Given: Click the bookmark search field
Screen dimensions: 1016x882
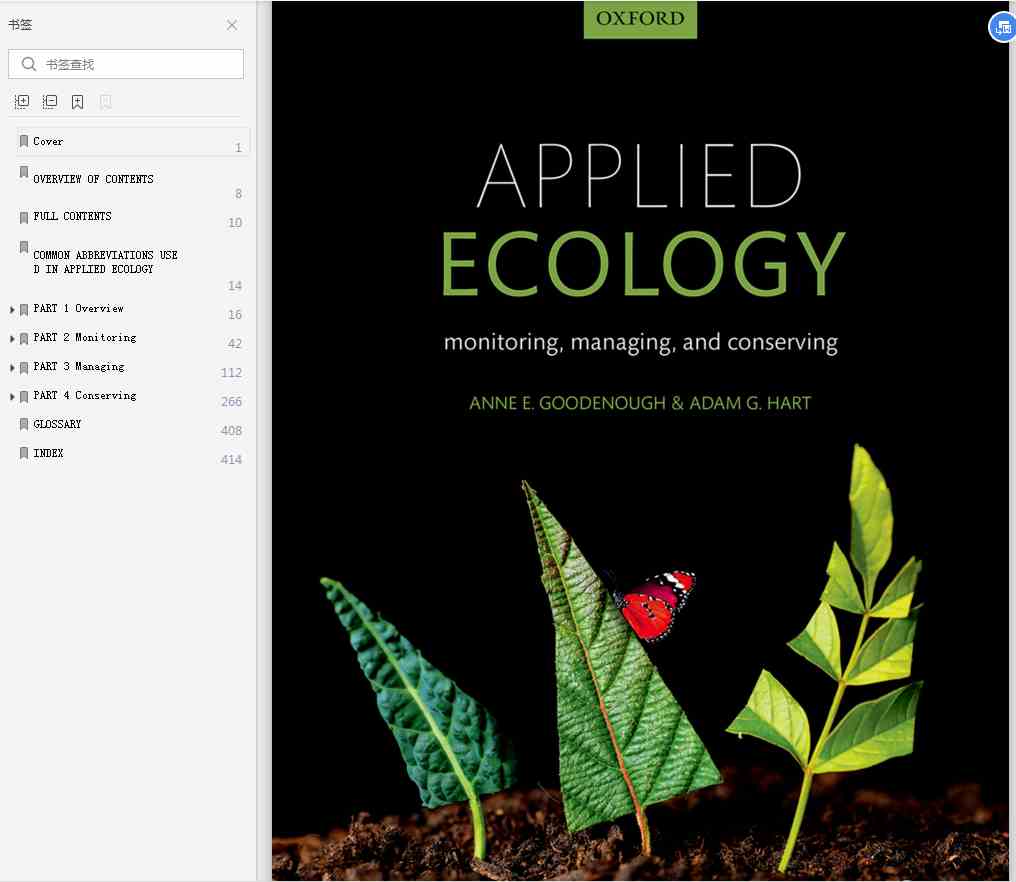Looking at the screenshot, I should (x=126, y=64).
